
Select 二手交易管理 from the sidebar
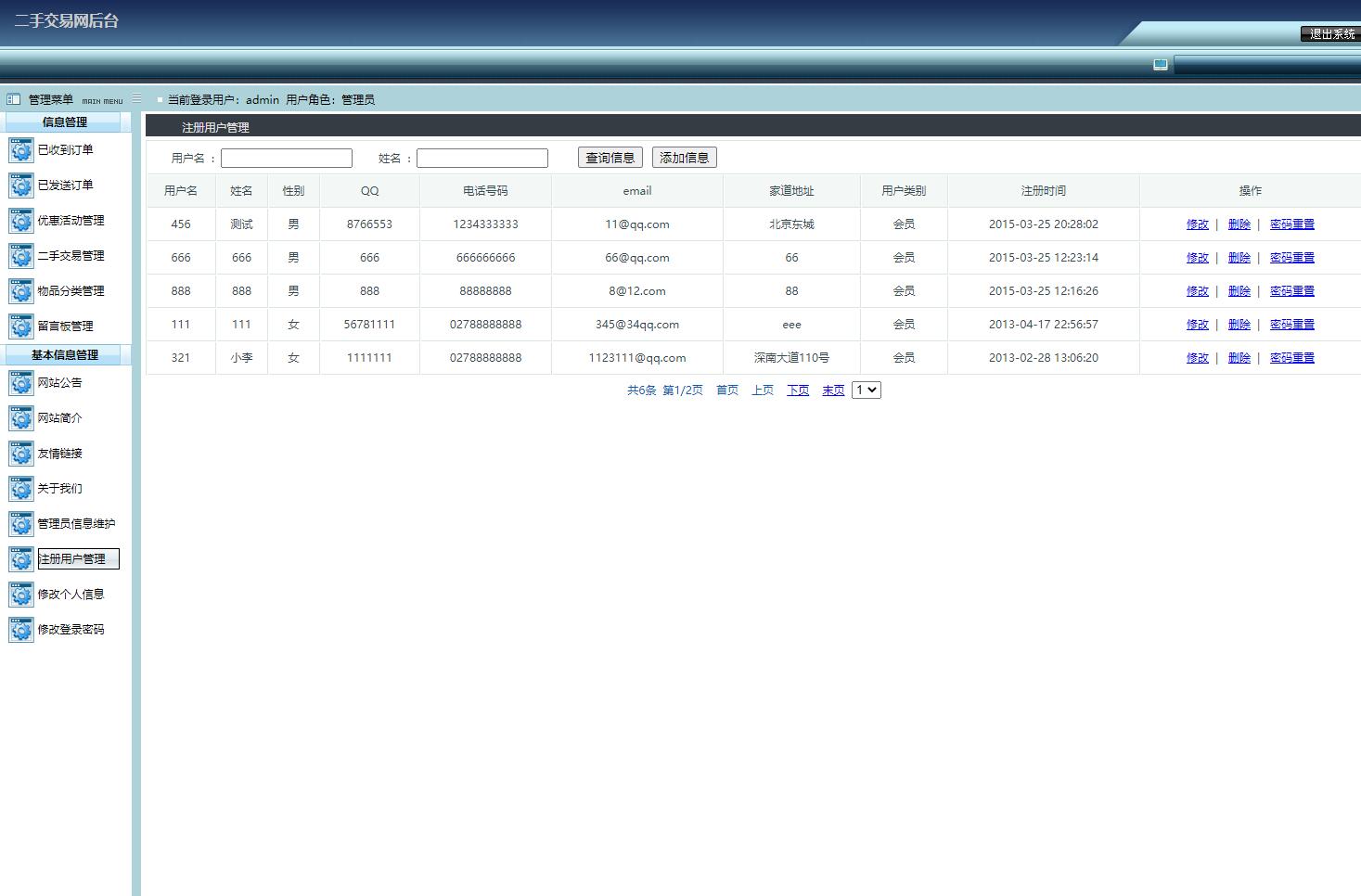71,255
